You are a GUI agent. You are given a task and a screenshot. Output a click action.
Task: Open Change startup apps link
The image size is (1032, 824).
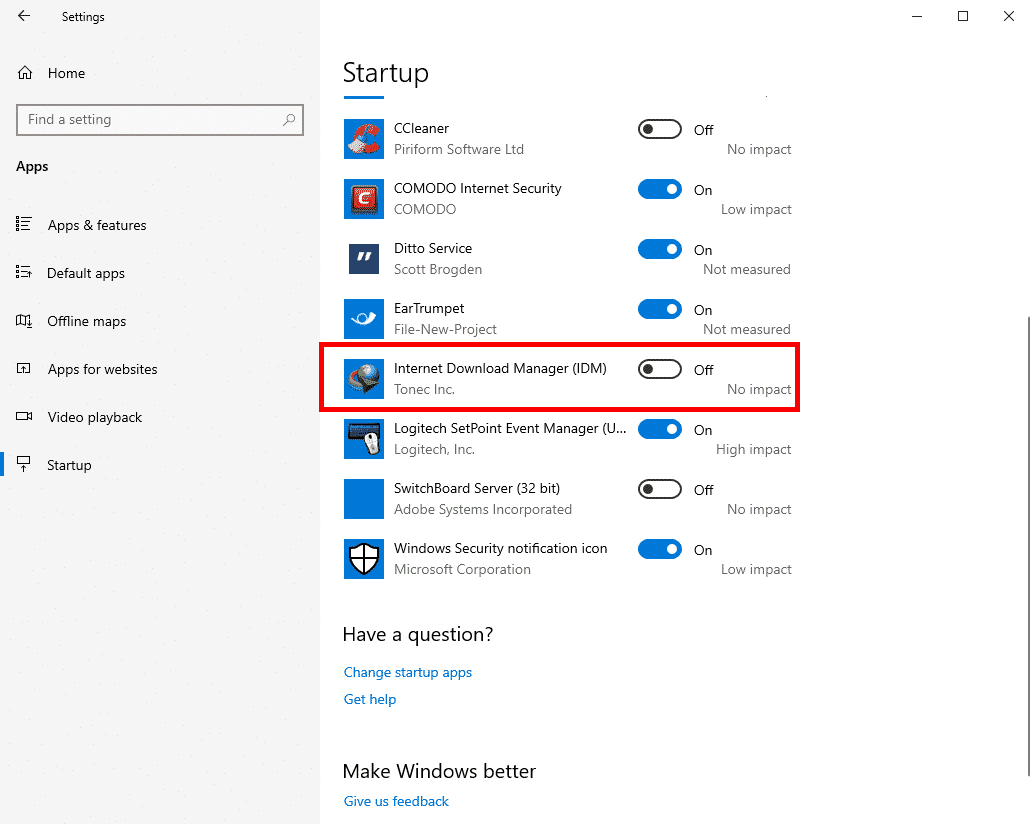tap(407, 672)
